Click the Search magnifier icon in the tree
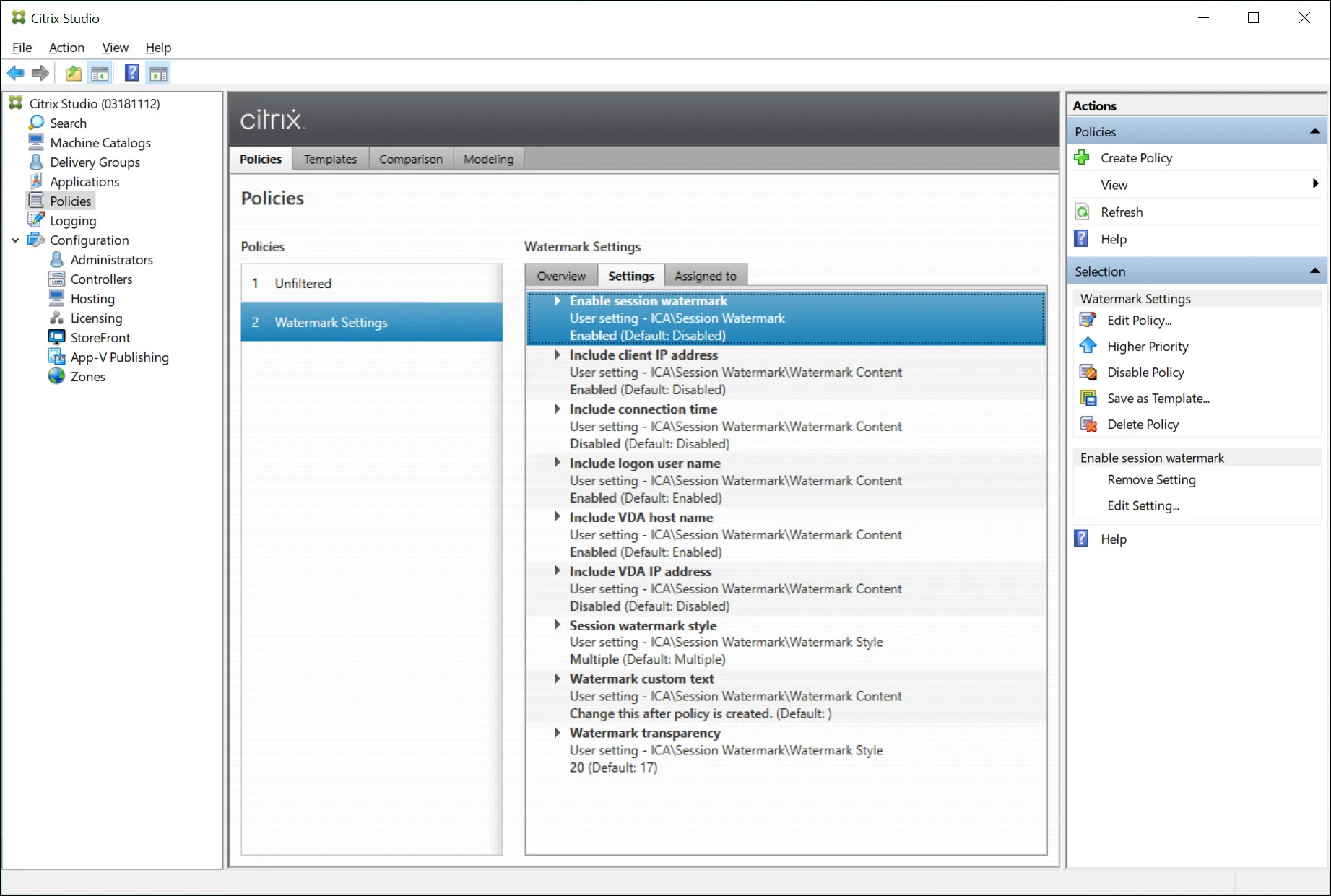Viewport: 1331px width, 896px height. pyautogui.click(x=37, y=123)
